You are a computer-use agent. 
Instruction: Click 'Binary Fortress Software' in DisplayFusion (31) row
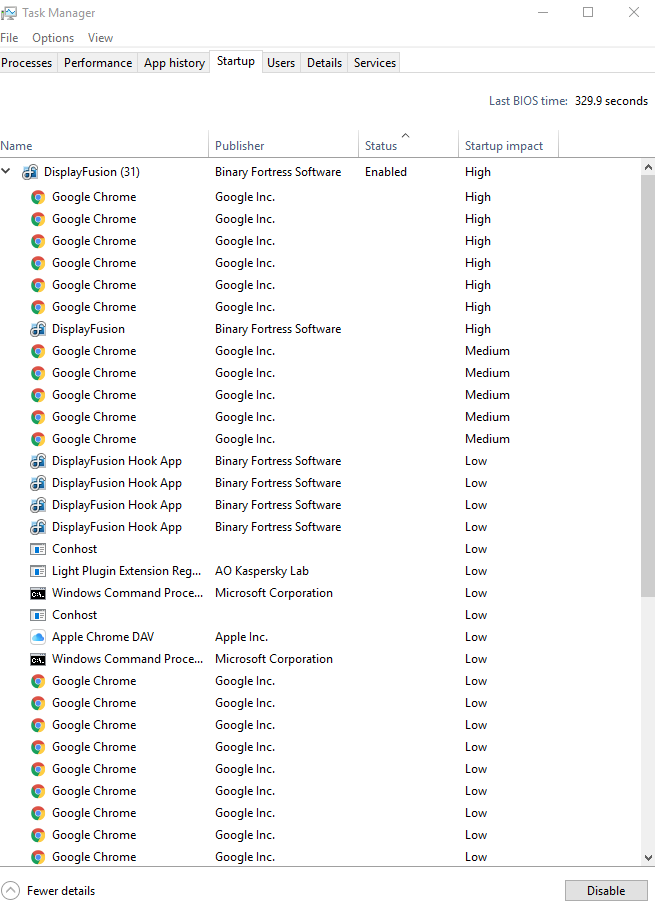pos(278,172)
